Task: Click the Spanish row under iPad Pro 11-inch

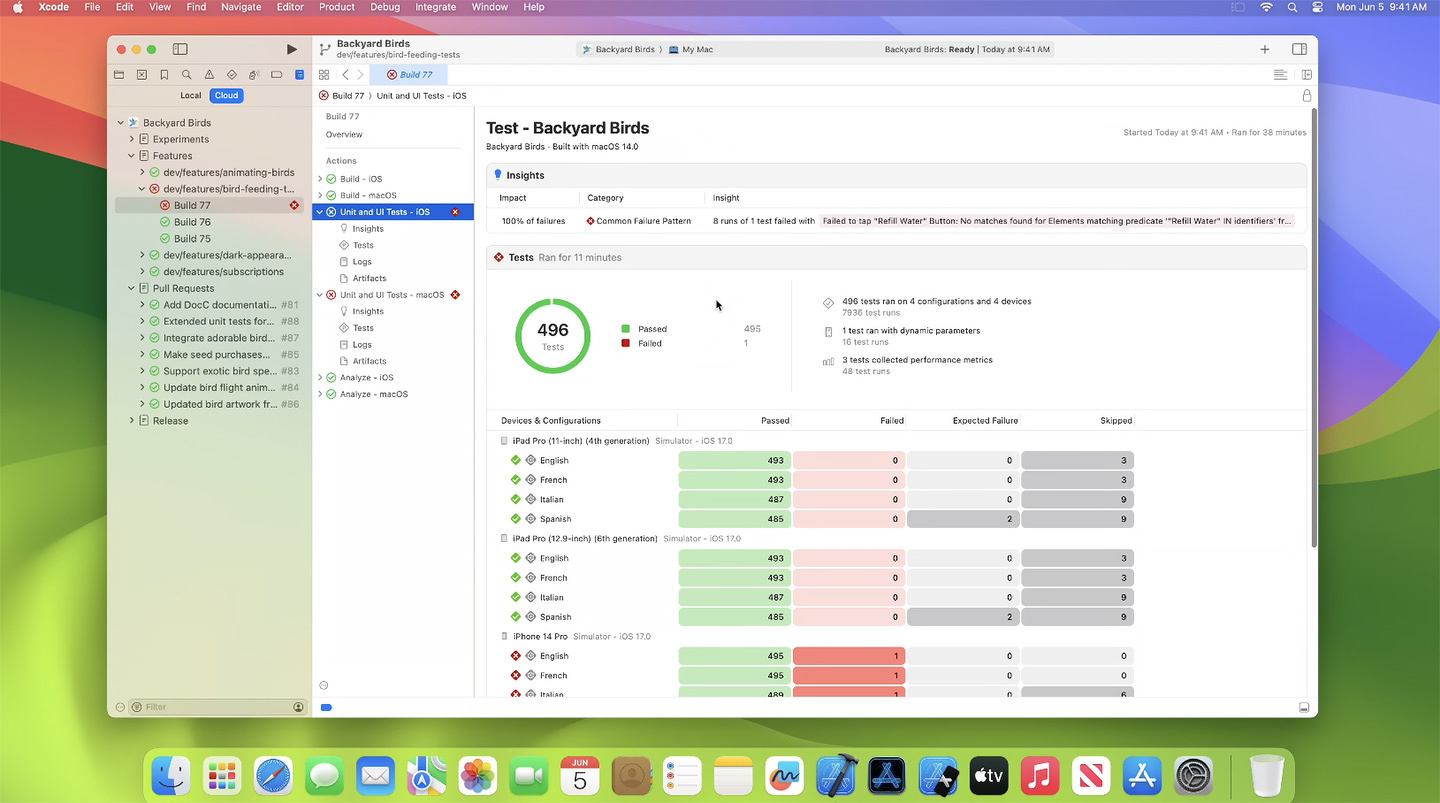Action: 817,519
